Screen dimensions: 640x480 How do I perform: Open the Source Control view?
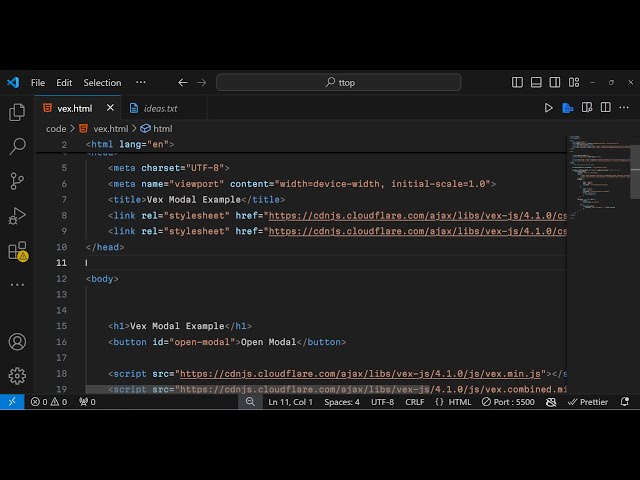click(x=17, y=181)
